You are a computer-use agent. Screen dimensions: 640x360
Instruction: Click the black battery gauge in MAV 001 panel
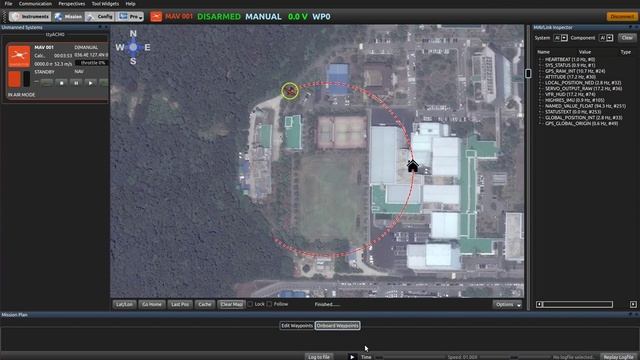26,79
